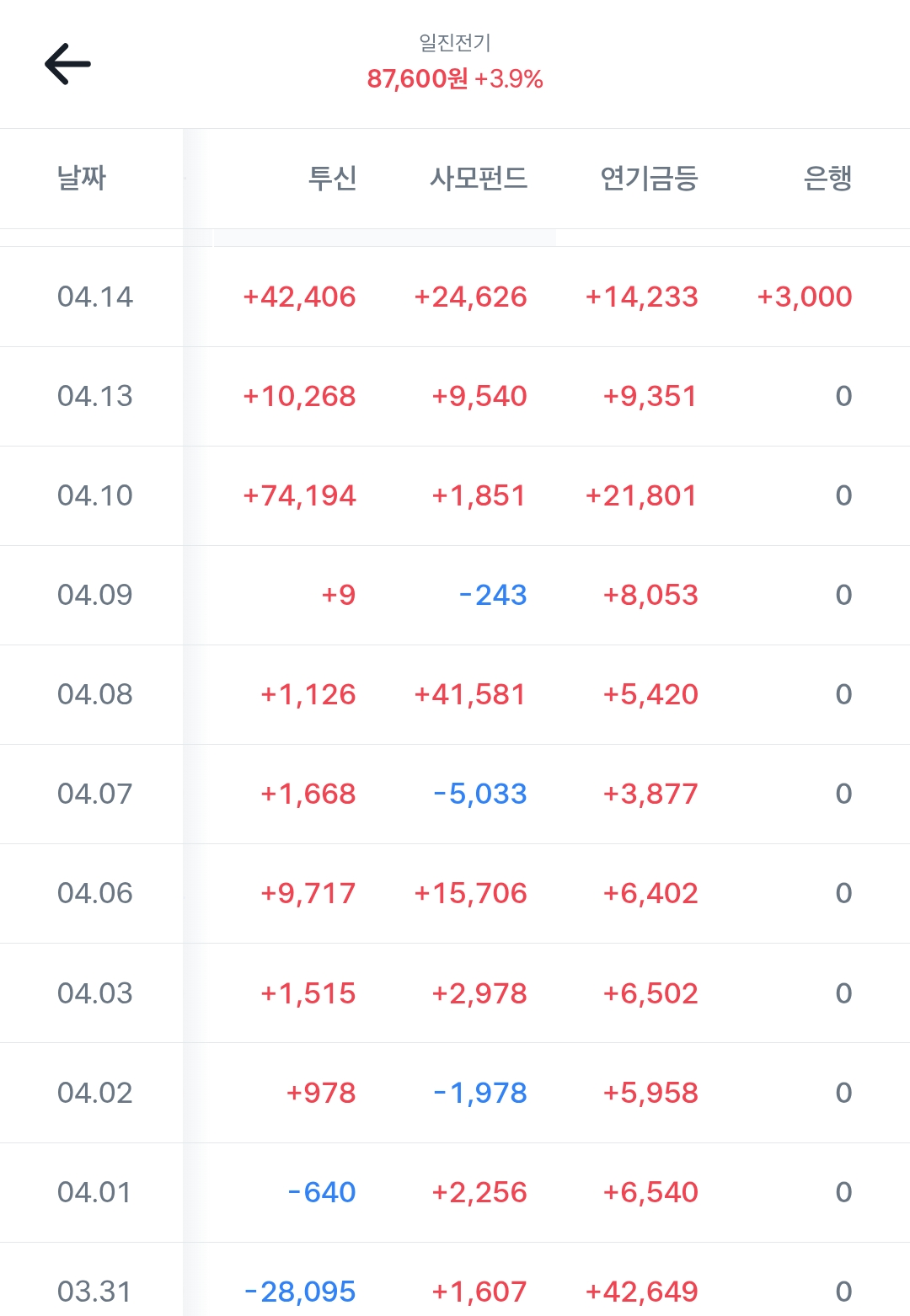Select the 03.31 date row

click(94, 1292)
